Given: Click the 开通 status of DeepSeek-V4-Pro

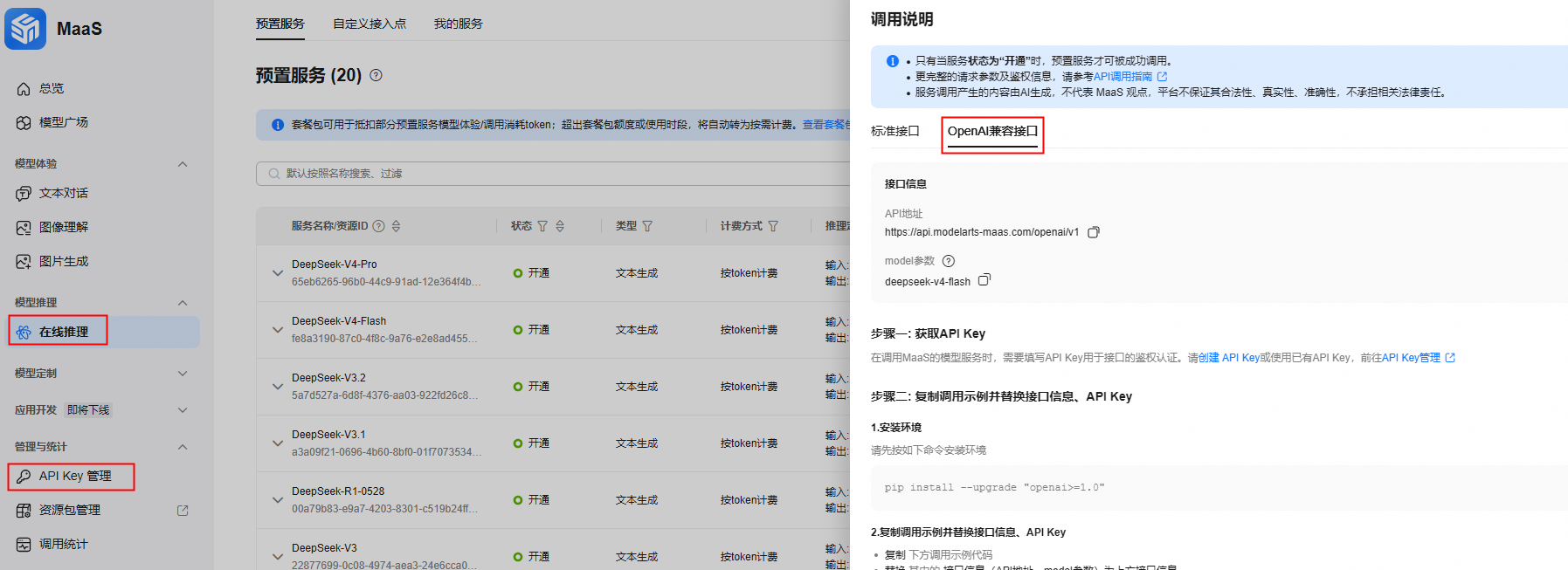Looking at the screenshot, I should pyautogui.click(x=538, y=273).
